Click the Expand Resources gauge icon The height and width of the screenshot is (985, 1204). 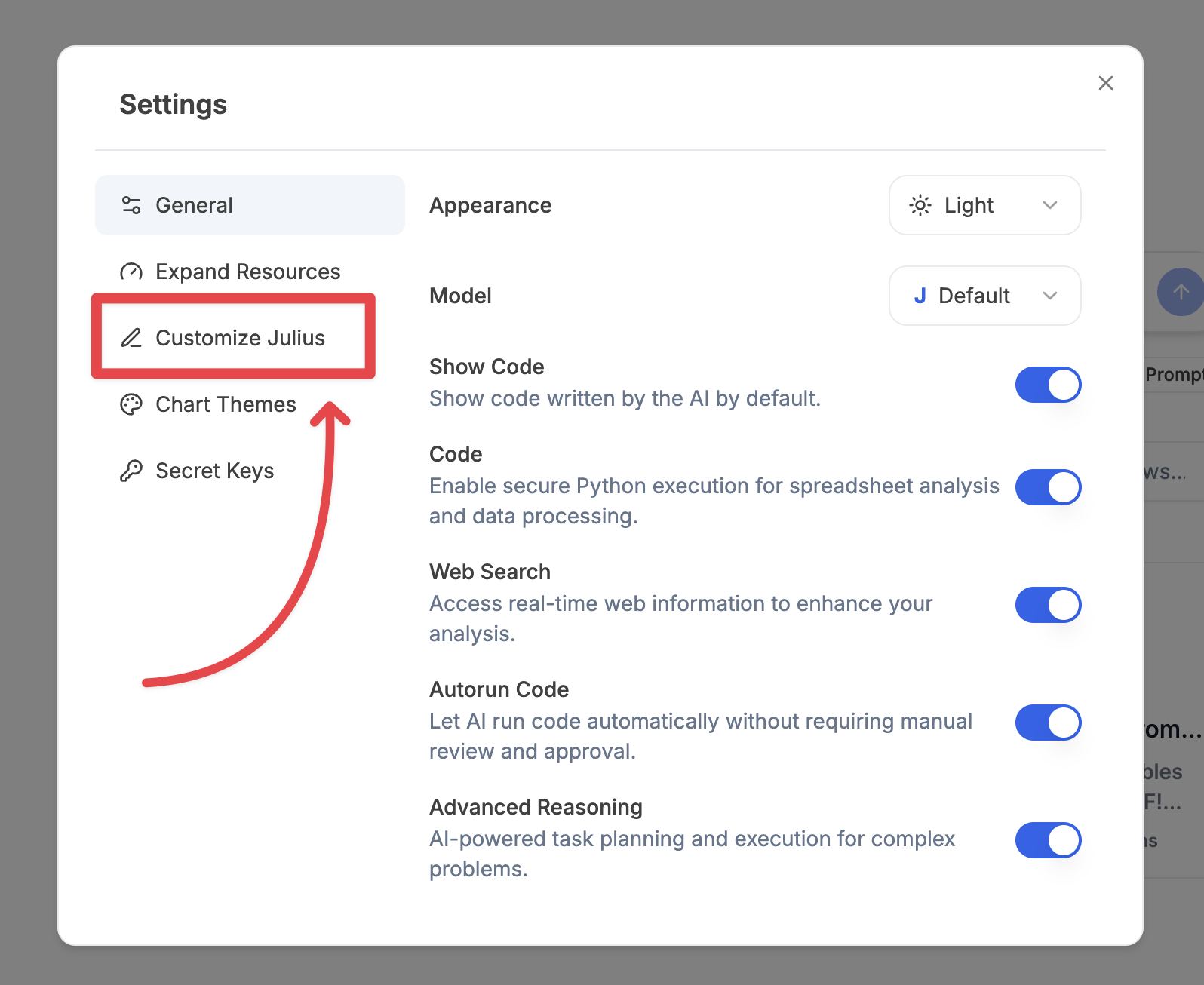pyautogui.click(x=131, y=272)
